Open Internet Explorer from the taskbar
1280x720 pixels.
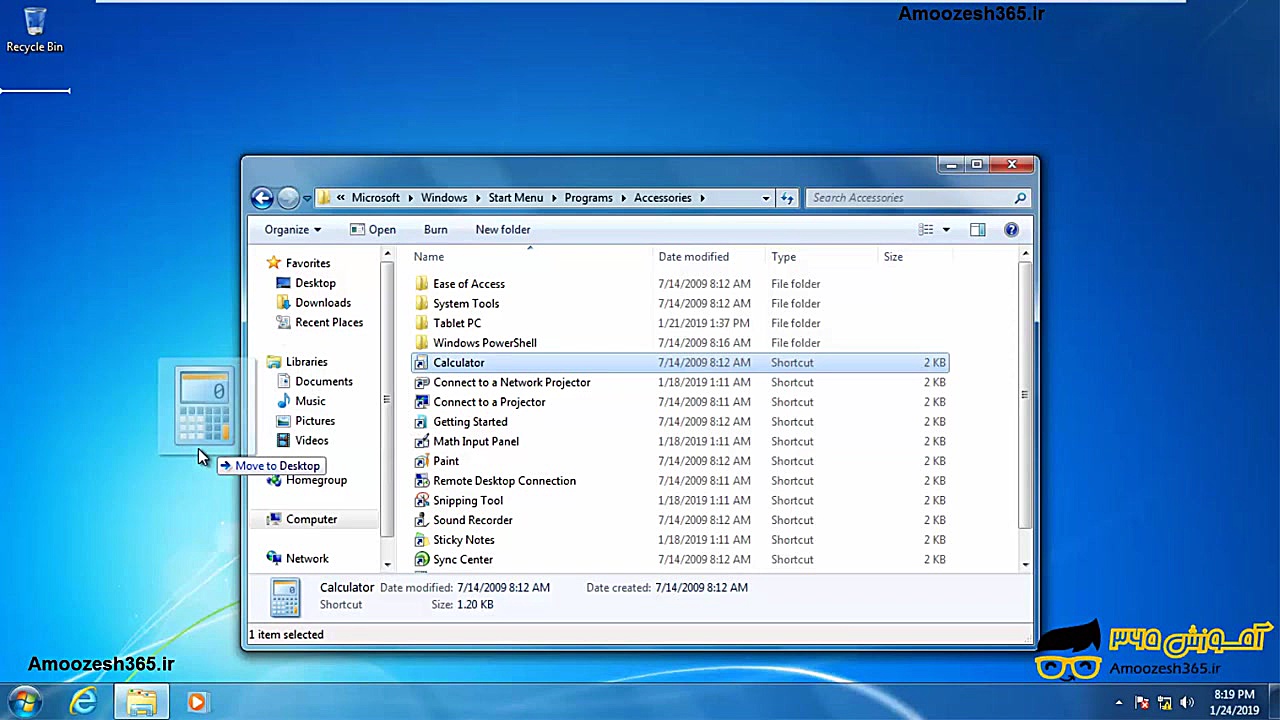[x=83, y=702]
